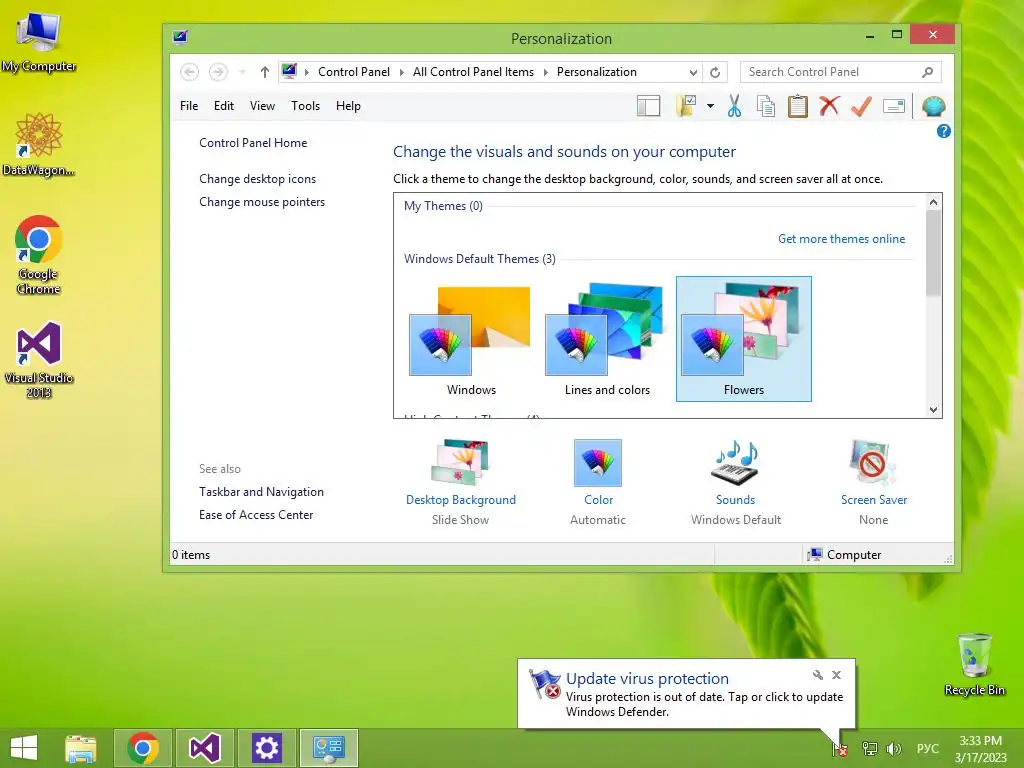Click Get more themes online
1024x768 pixels.
click(x=841, y=239)
